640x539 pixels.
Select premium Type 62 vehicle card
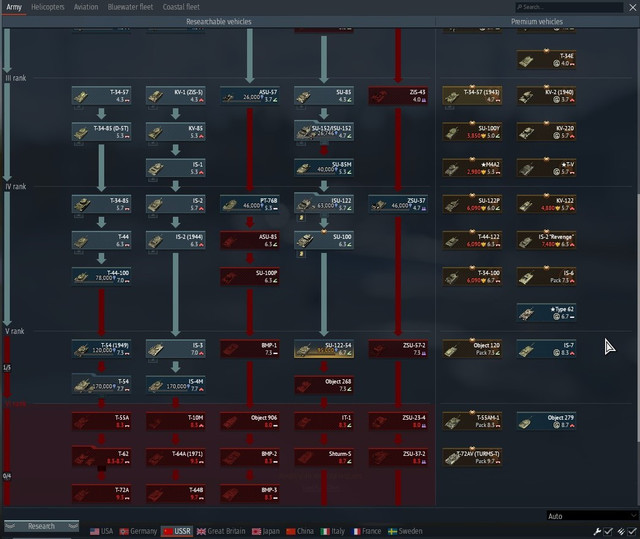click(x=546, y=313)
